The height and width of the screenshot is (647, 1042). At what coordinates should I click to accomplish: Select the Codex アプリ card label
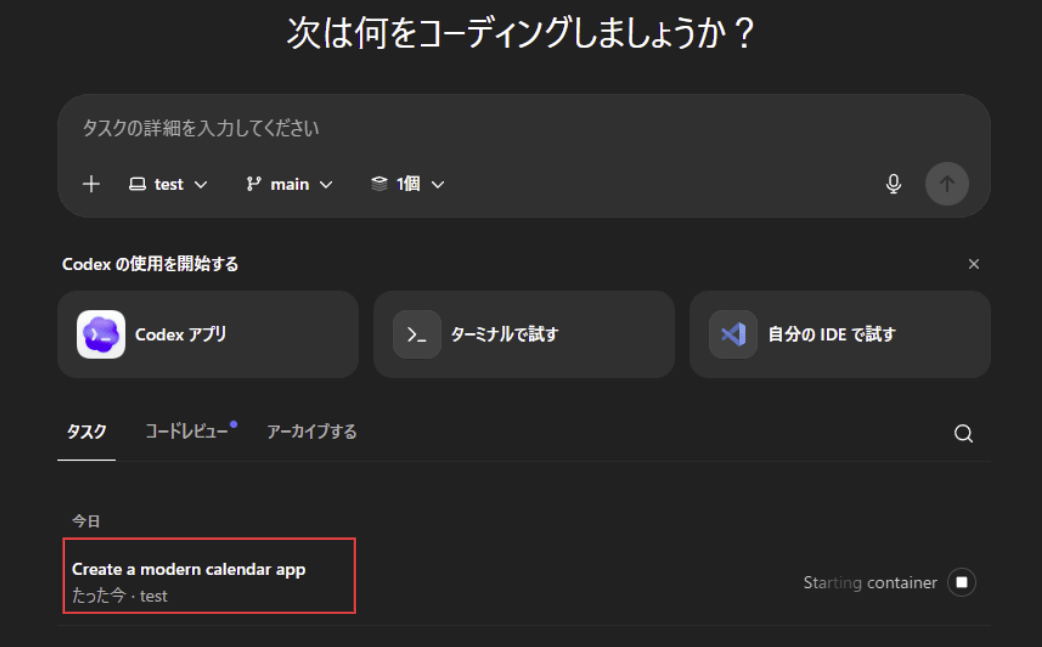(181, 334)
